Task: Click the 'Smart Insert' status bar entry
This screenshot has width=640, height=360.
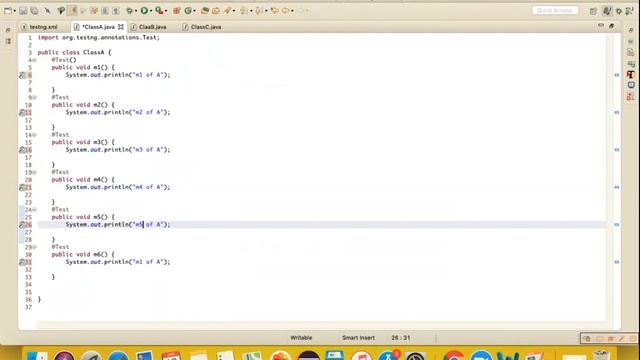Action: pos(358,338)
